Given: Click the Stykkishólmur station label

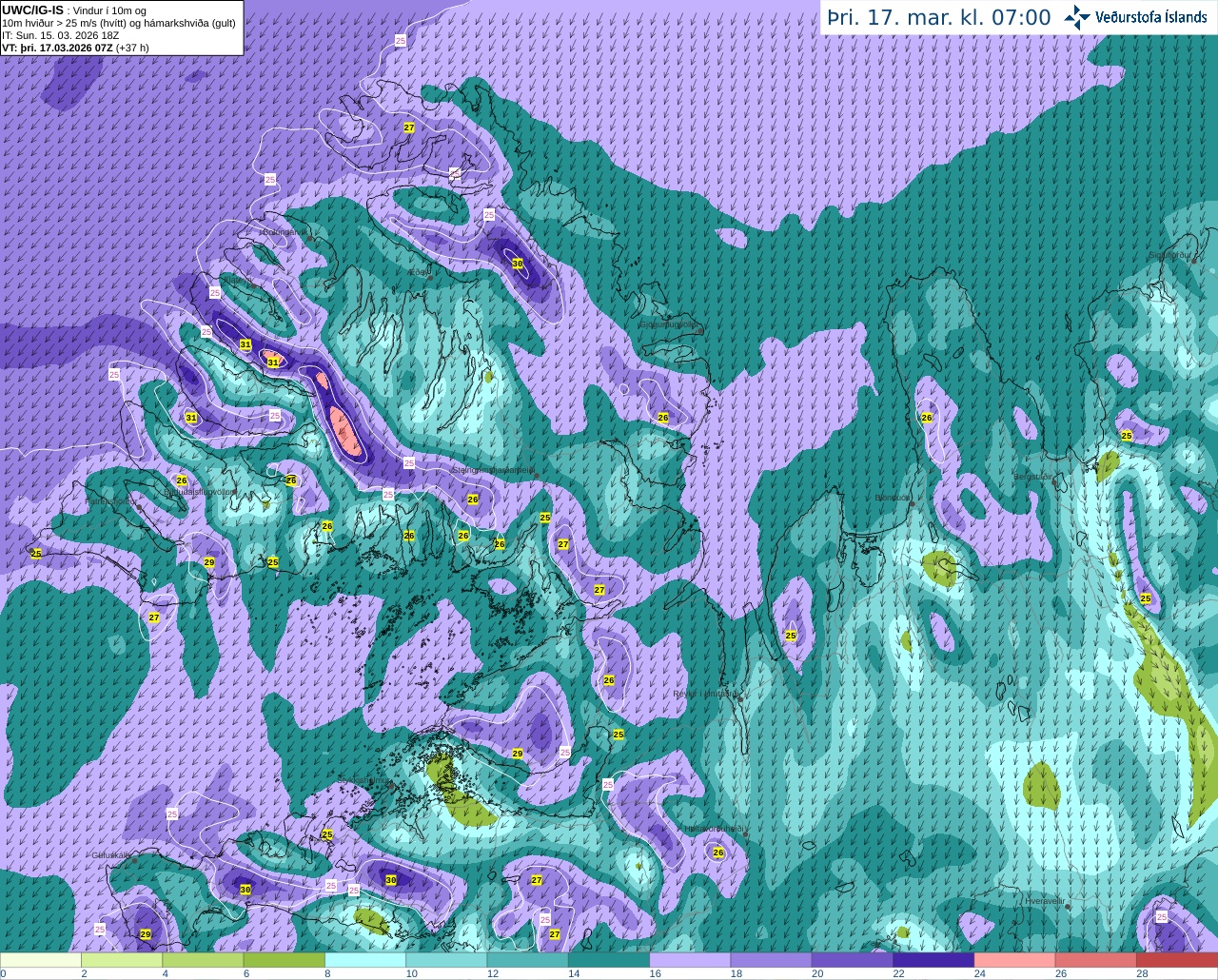Looking at the screenshot, I should pos(363,781).
